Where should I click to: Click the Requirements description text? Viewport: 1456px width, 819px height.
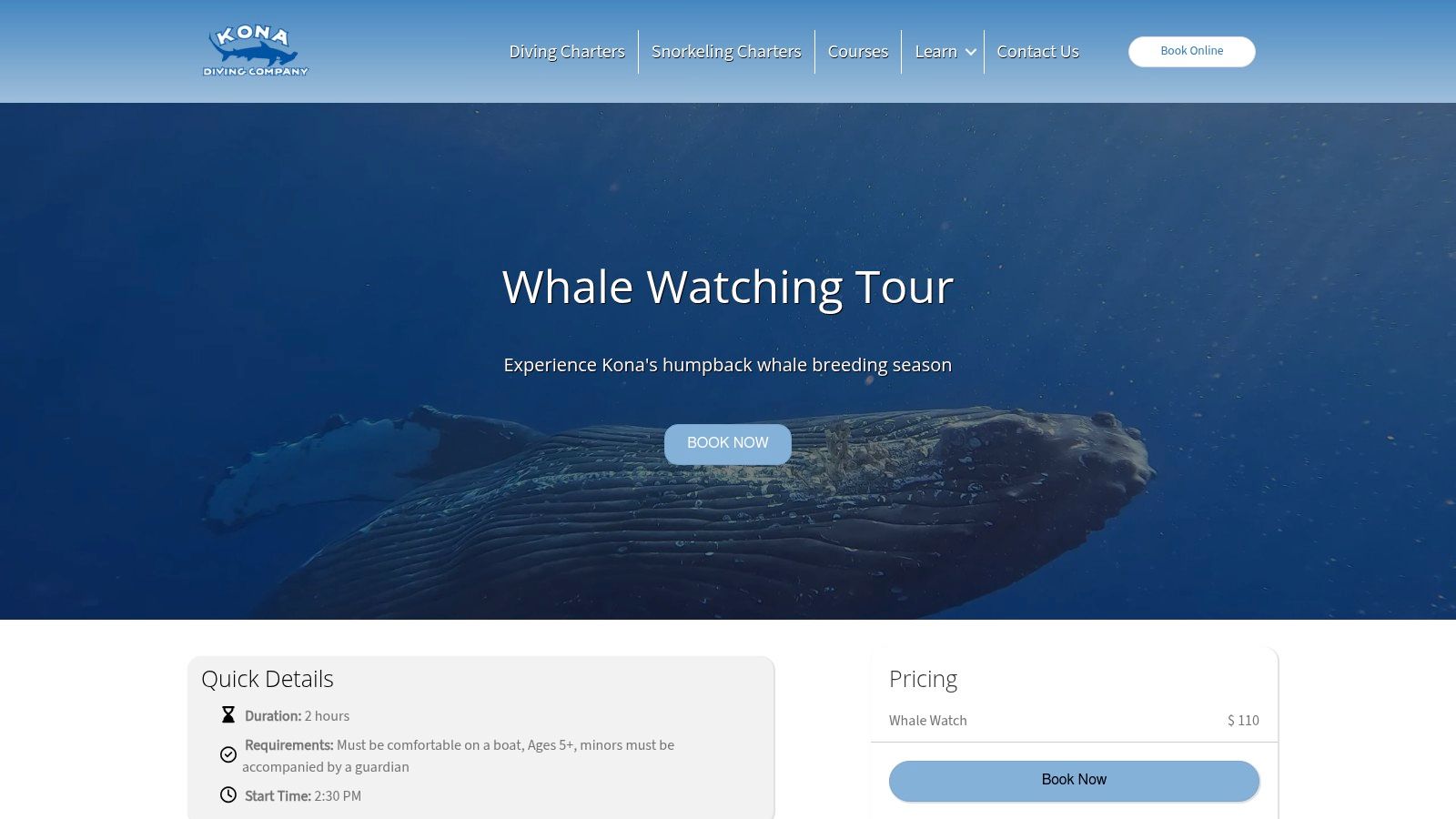(x=459, y=756)
